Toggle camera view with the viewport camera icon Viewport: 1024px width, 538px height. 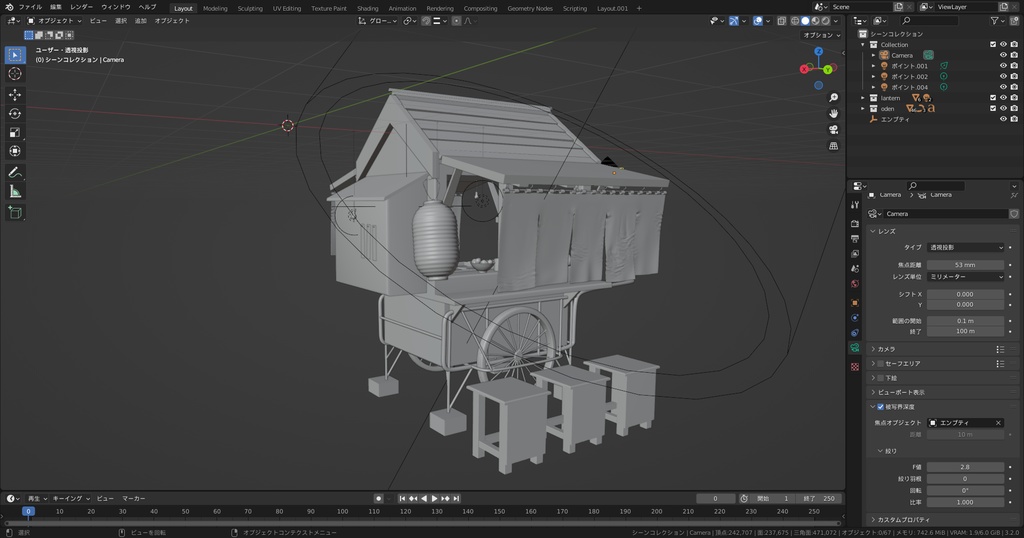tap(833, 130)
